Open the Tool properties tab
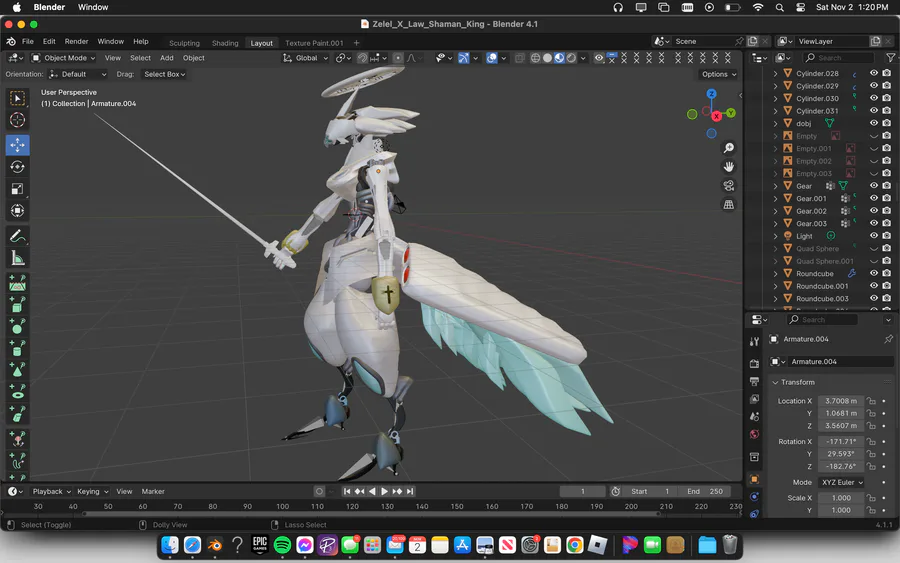The width and height of the screenshot is (900, 563). (754, 341)
